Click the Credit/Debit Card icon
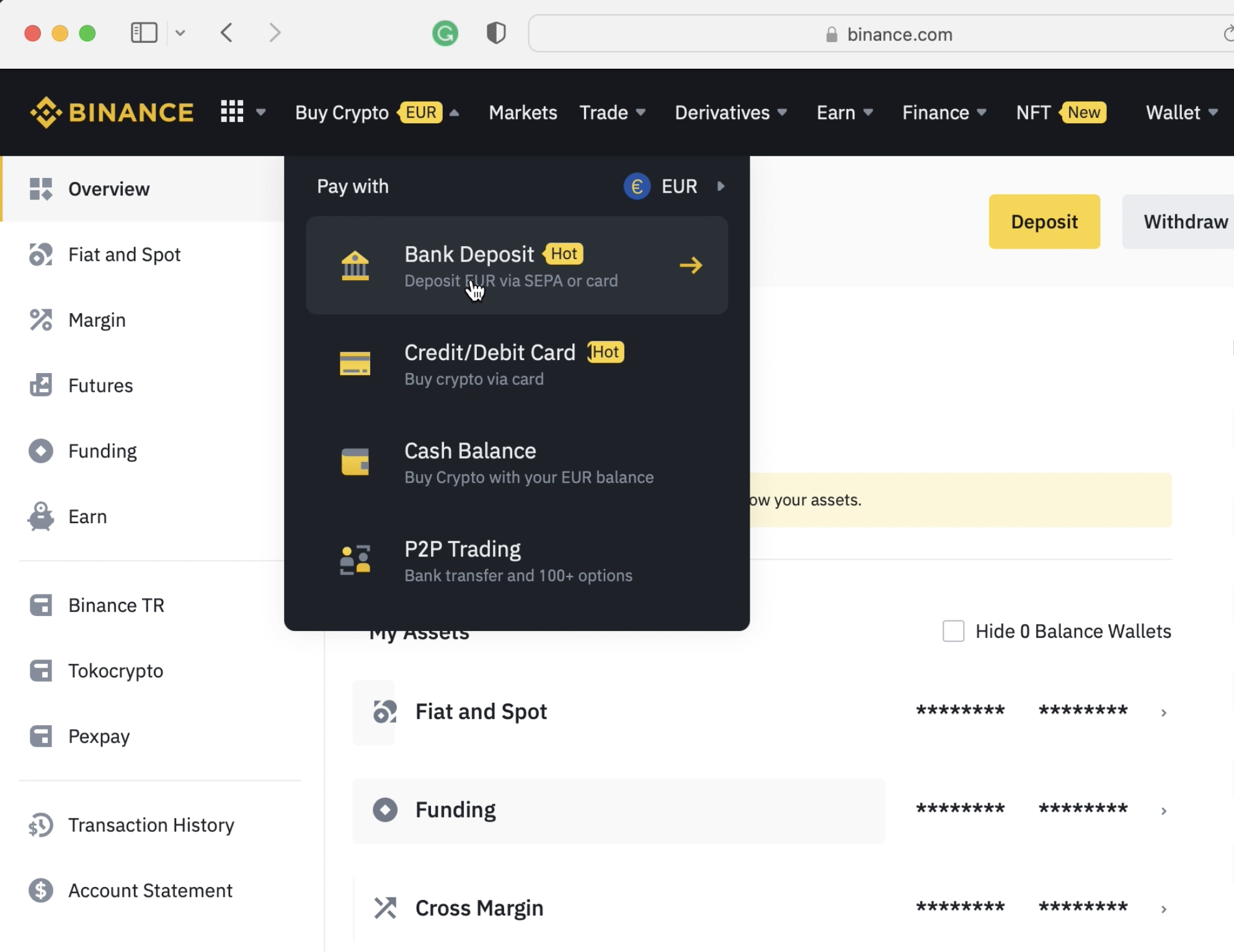Screen dimensions: 1234x952 (355, 364)
